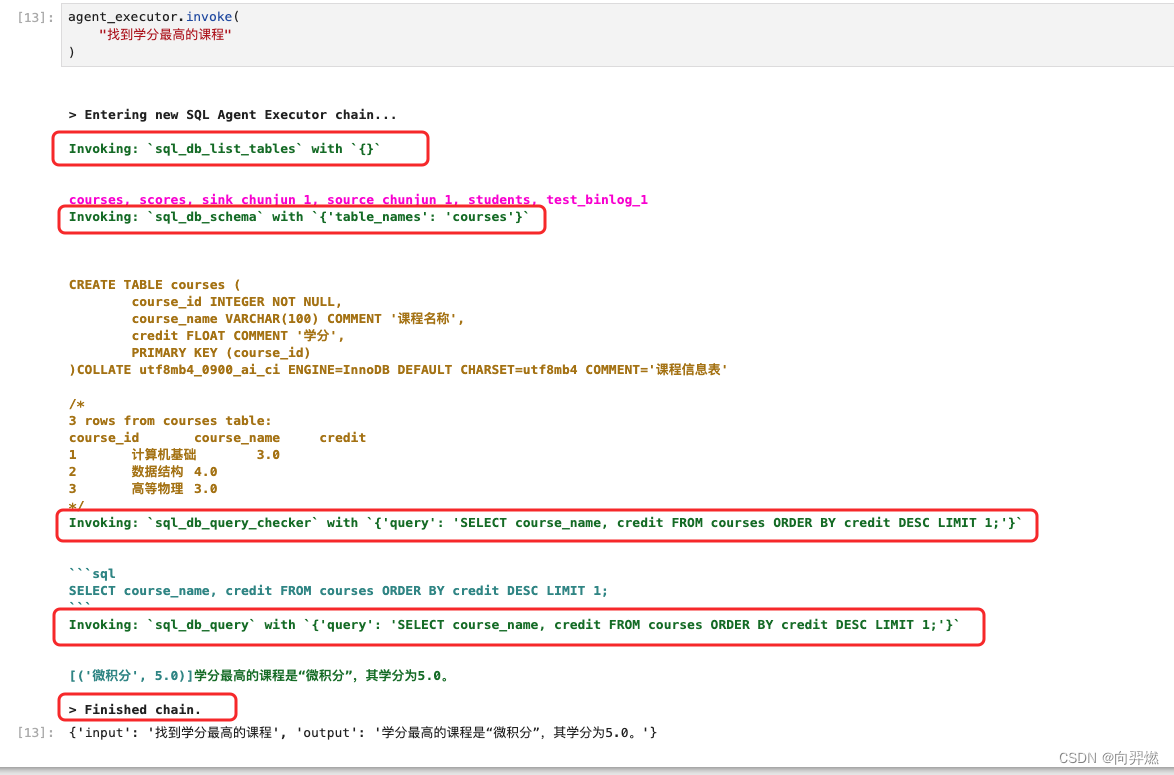Click the sample row '计算机基础 3.0'

coord(174,455)
